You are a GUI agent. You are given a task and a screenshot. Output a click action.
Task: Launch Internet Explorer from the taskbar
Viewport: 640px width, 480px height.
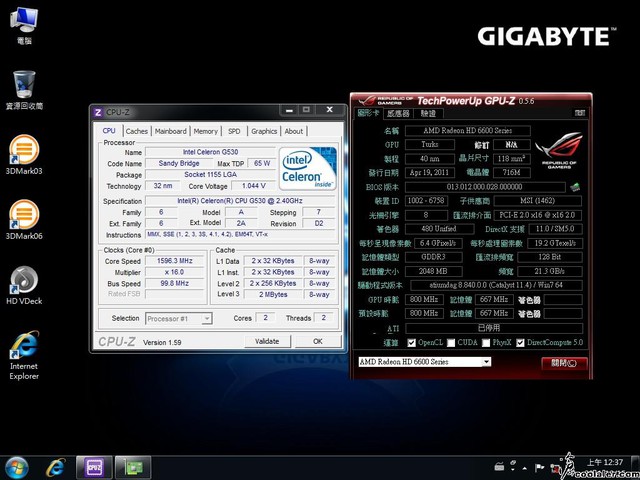(55, 468)
